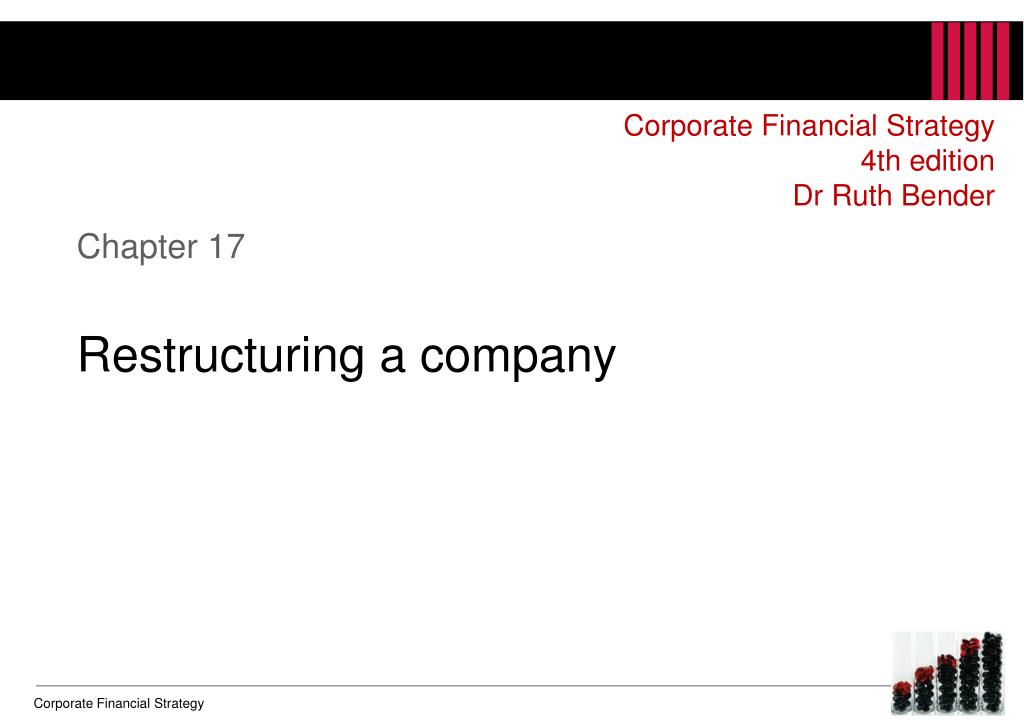The height and width of the screenshot is (724, 1024).
Task: Select the rightmost red stripe in banner
Action: click(x=1004, y=61)
